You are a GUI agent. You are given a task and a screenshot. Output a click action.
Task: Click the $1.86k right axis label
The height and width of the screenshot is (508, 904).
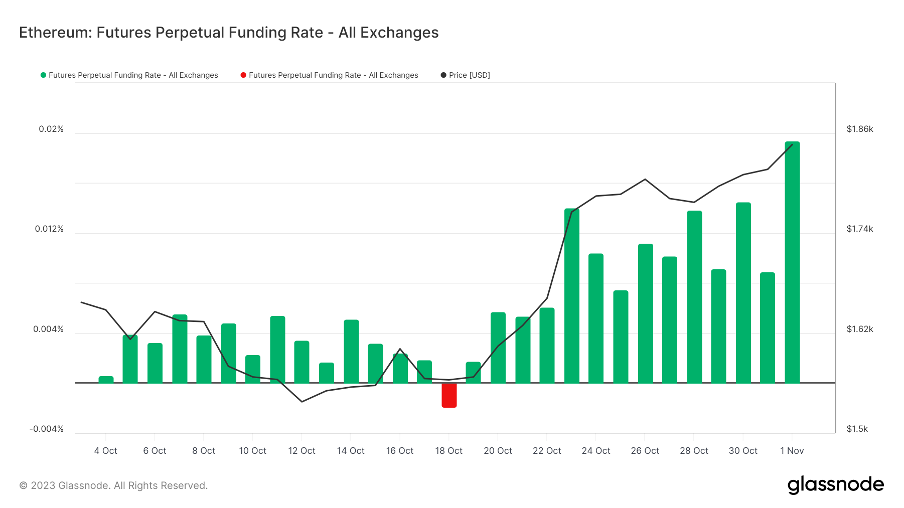click(x=860, y=130)
